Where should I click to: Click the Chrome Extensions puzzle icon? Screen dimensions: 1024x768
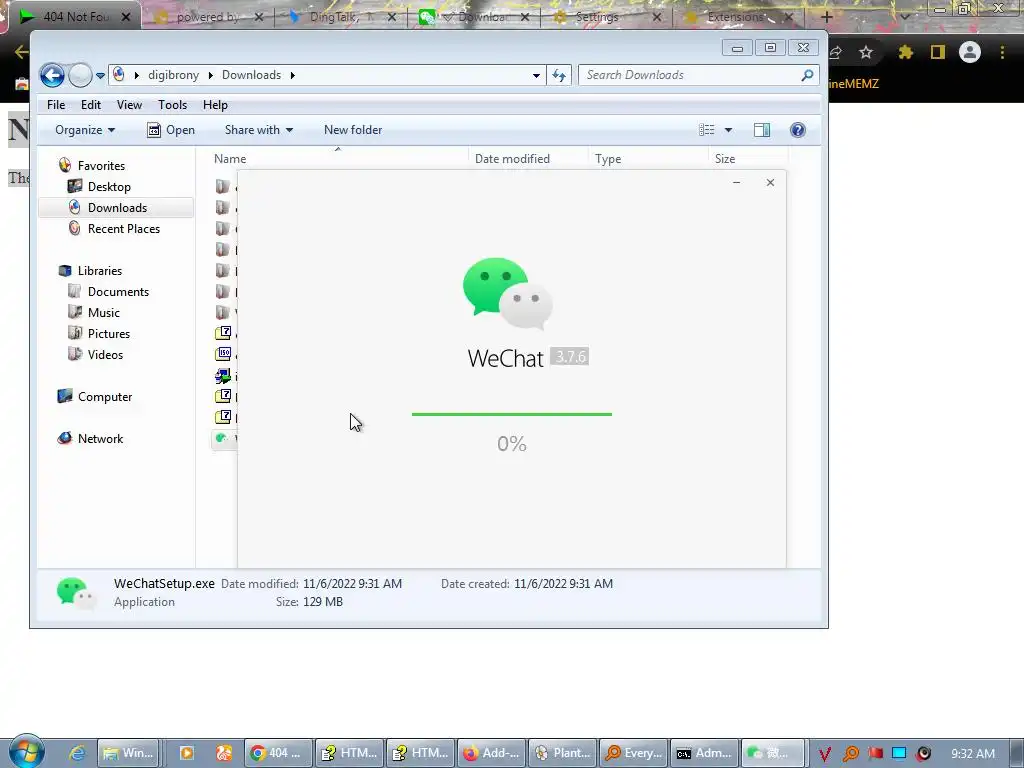point(905,52)
